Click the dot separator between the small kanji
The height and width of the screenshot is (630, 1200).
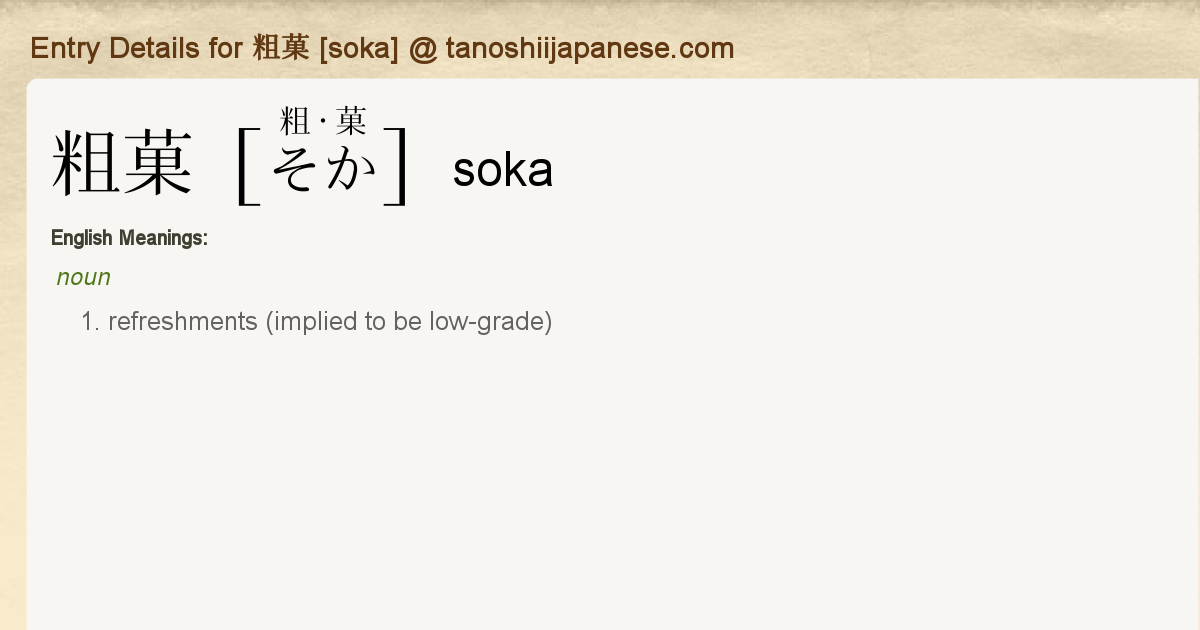(x=323, y=124)
